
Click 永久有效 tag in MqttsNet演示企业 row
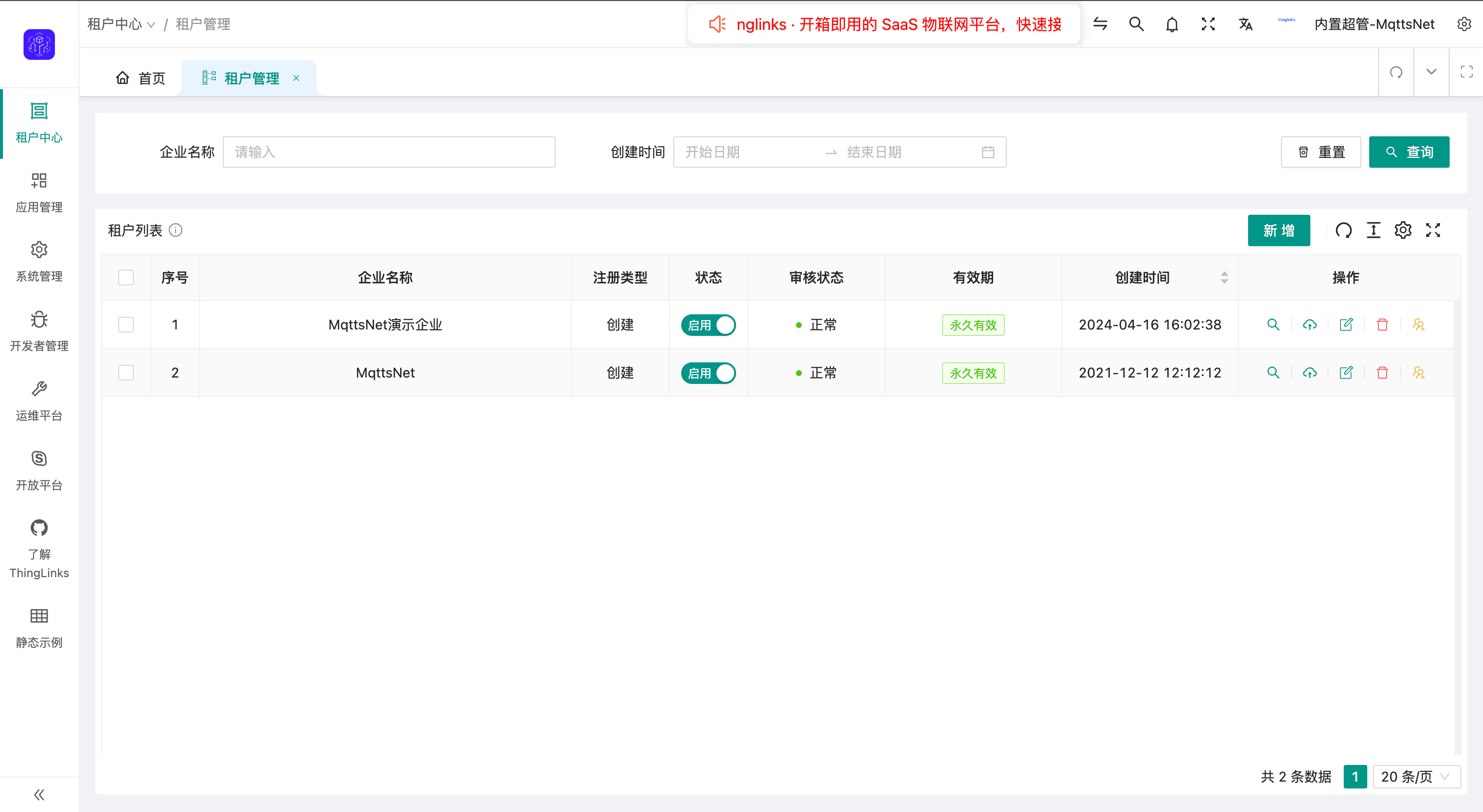[973, 325]
